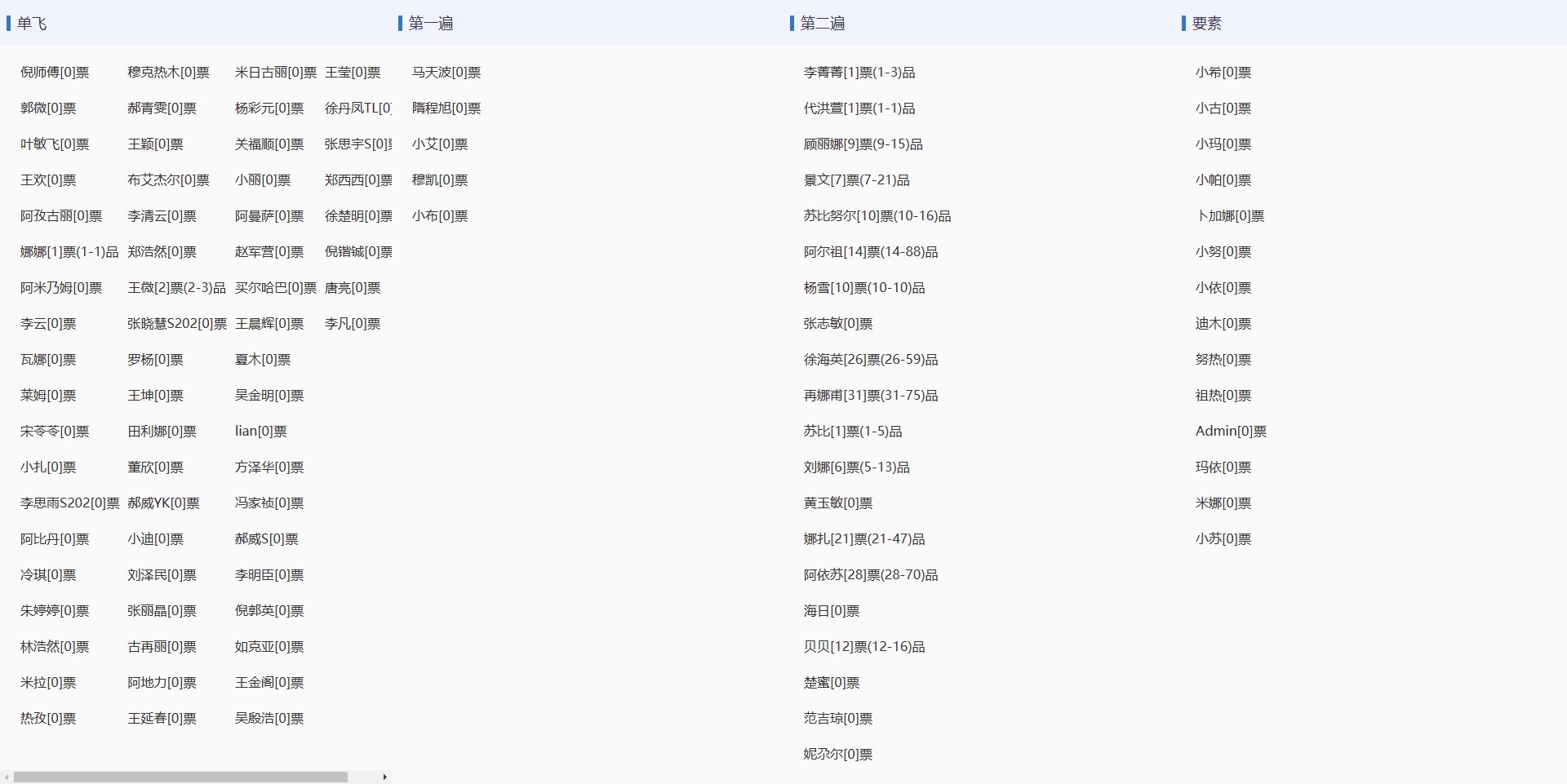
Task: Click entry 顾丽娜[9]票(9-15)品
Action: (863, 144)
